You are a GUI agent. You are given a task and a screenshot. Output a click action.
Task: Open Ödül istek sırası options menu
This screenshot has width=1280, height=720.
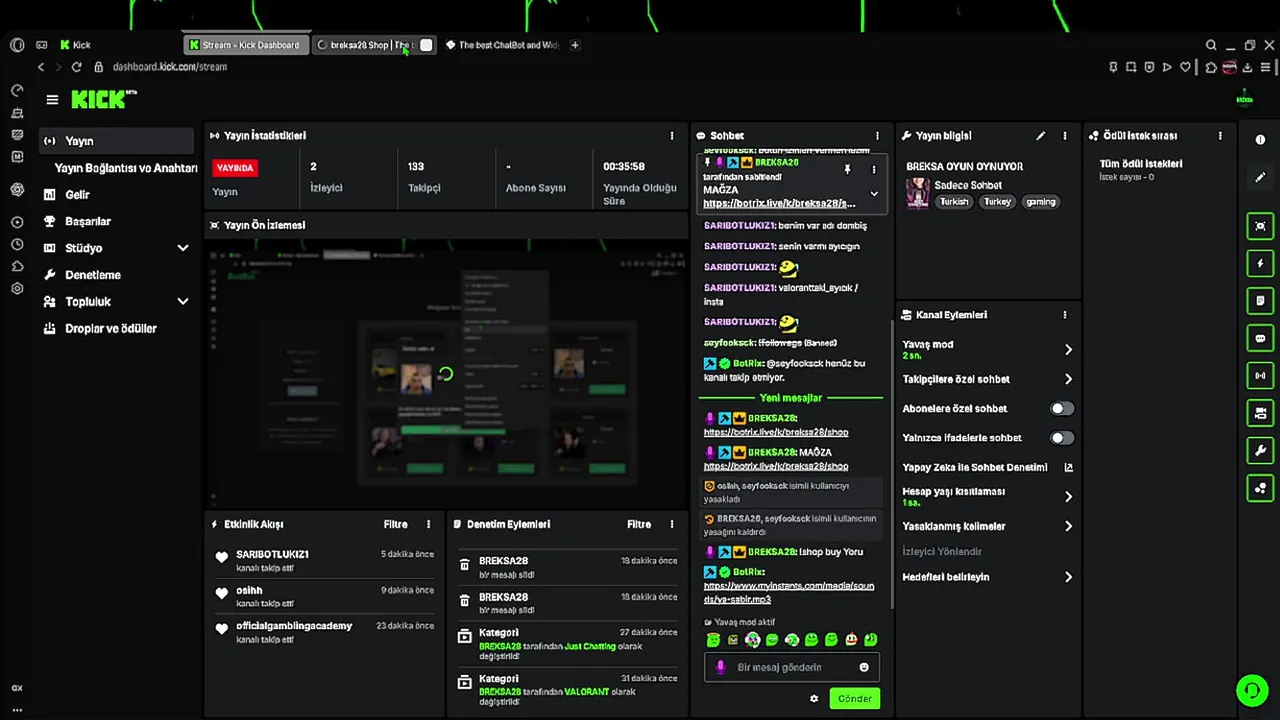[1220, 136]
